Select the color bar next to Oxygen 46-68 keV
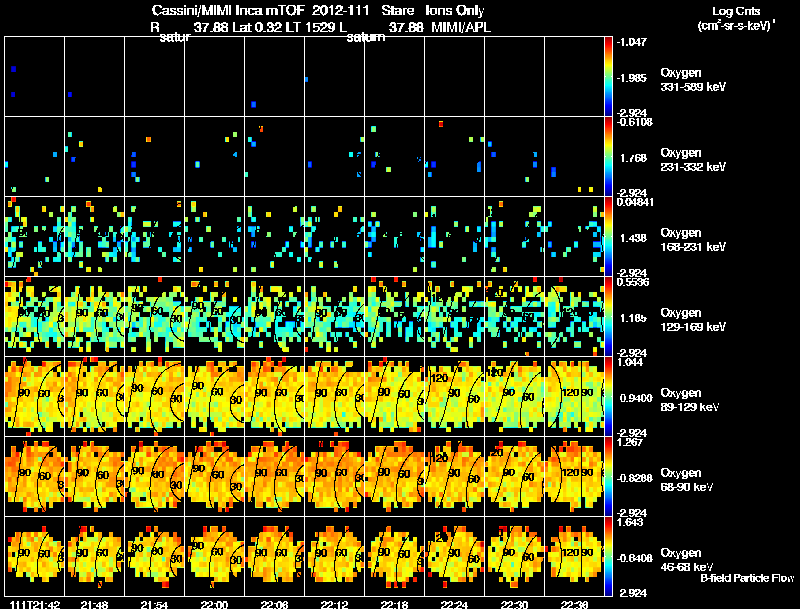This screenshot has width=800, height=609. tap(608, 556)
